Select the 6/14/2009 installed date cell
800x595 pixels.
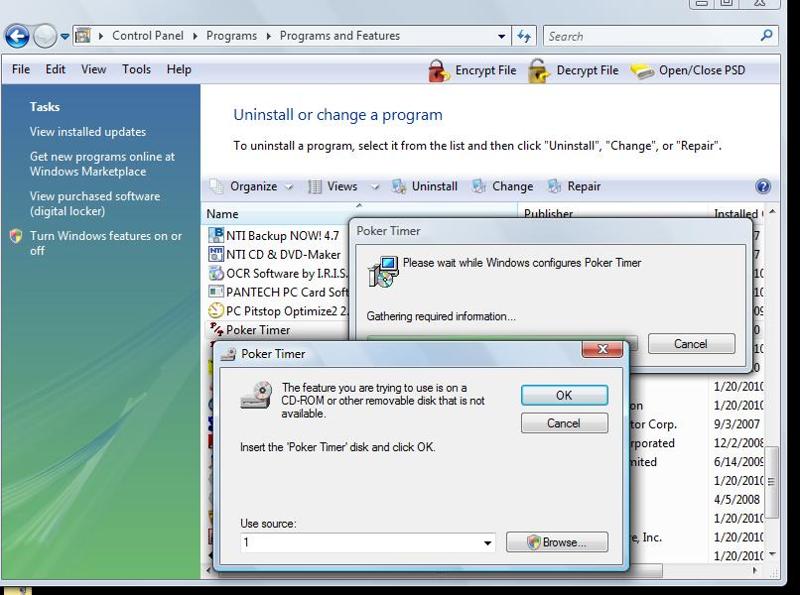[x=738, y=462]
